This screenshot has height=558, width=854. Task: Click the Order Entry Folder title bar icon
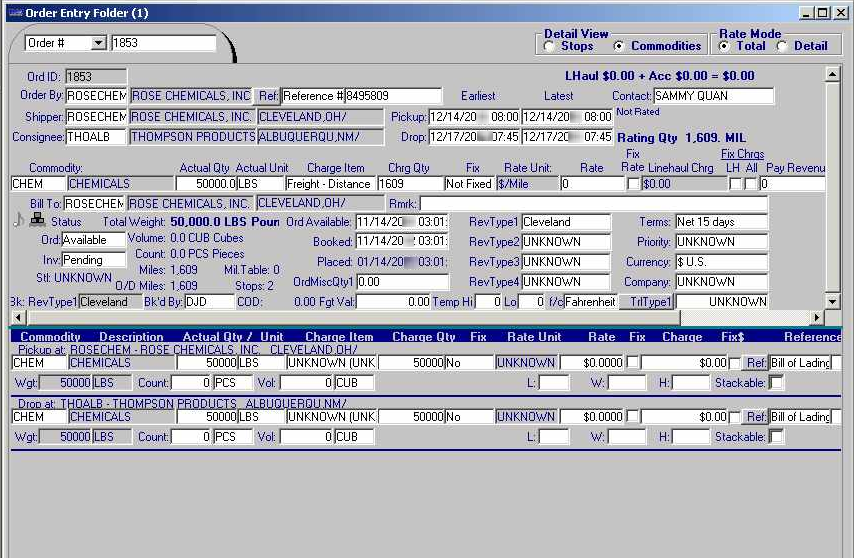pyautogui.click(x=16, y=13)
